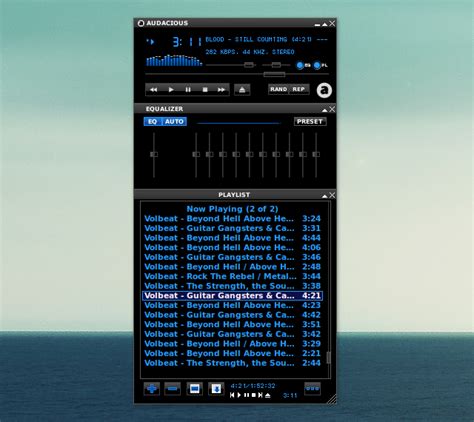Viewport: 474px width, 422px height.
Task: Click mini eject button in playlist footer
Action: pos(267,395)
